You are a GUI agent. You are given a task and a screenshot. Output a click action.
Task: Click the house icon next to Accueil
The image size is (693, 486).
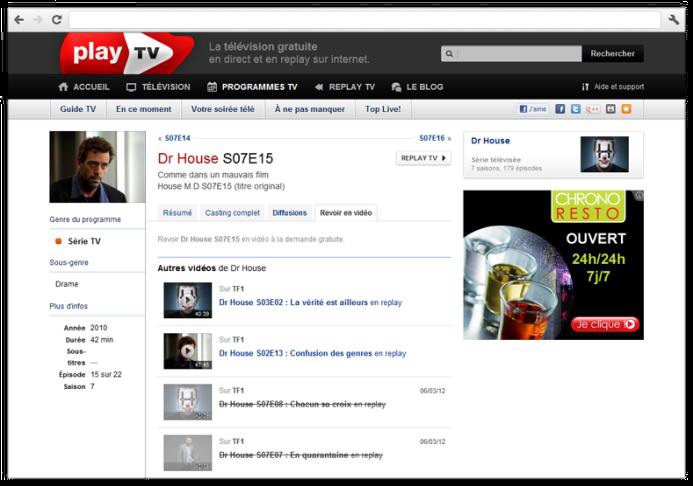click(63, 87)
